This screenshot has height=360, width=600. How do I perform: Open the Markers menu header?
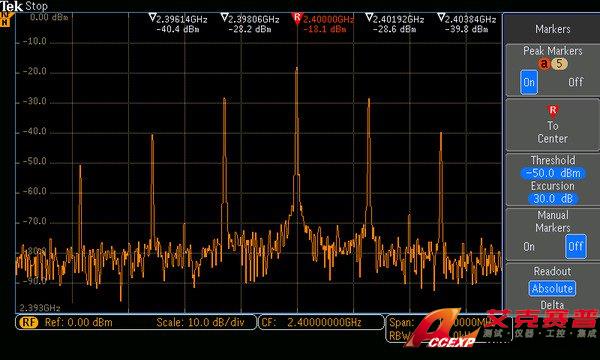(x=553, y=29)
